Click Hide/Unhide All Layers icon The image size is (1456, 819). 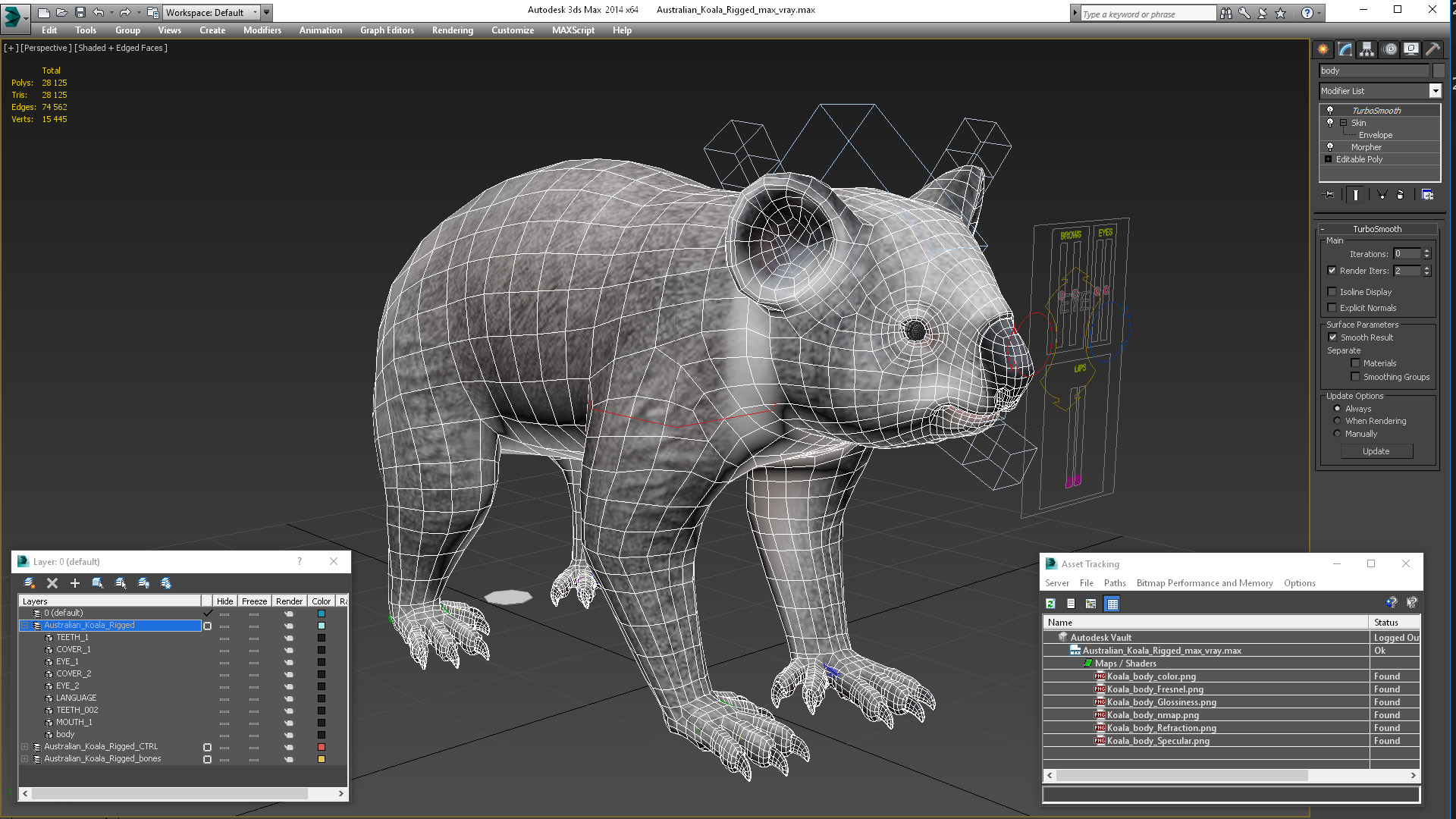point(143,583)
